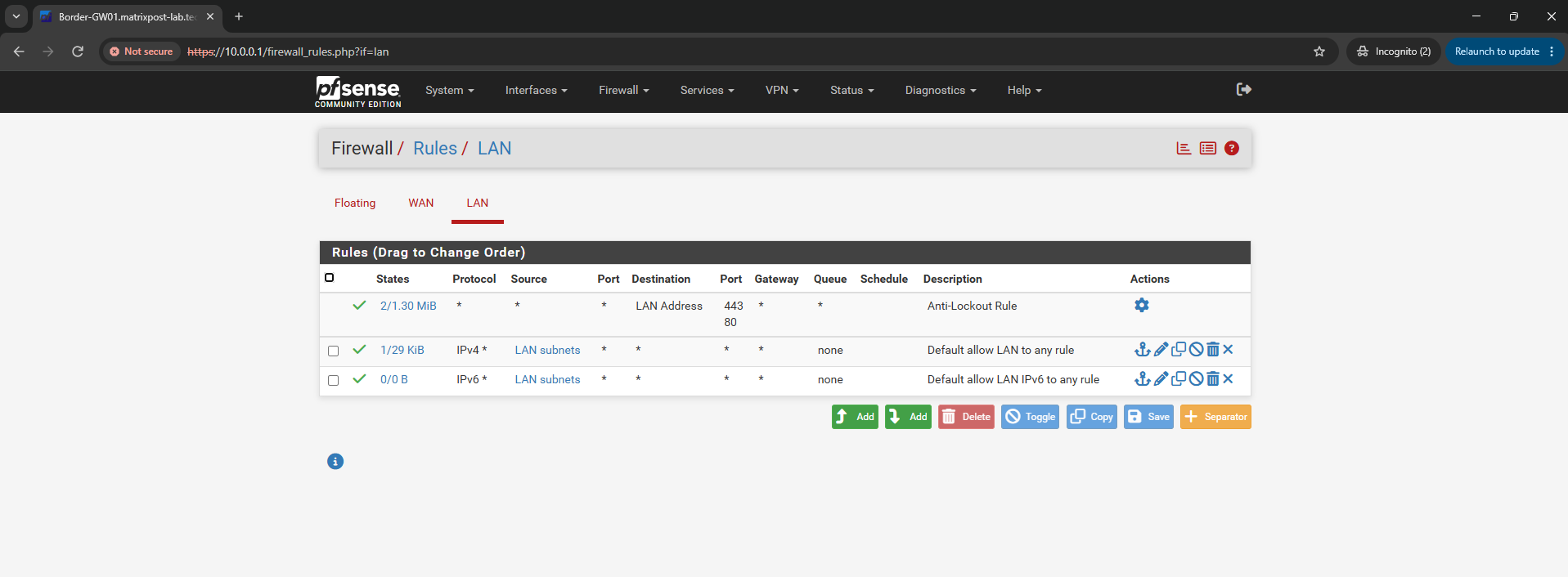Edit the Default allow LAN IPv6 rule

tap(1161, 379)
